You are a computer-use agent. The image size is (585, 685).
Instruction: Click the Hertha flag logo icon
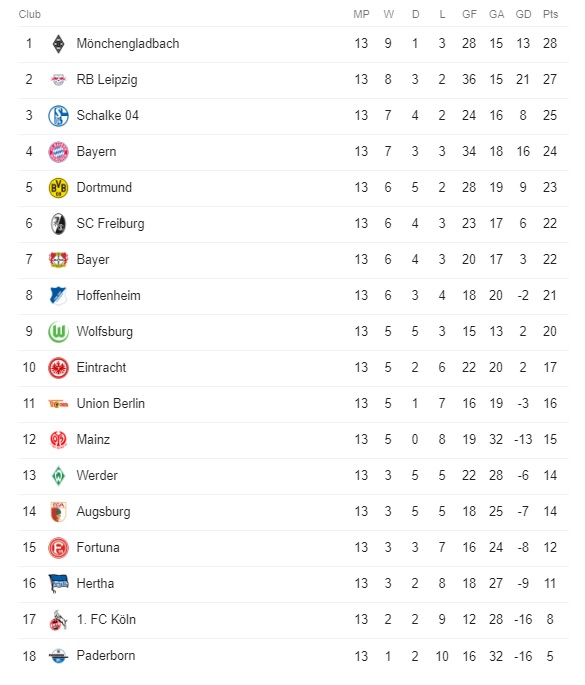pos(58,584)
